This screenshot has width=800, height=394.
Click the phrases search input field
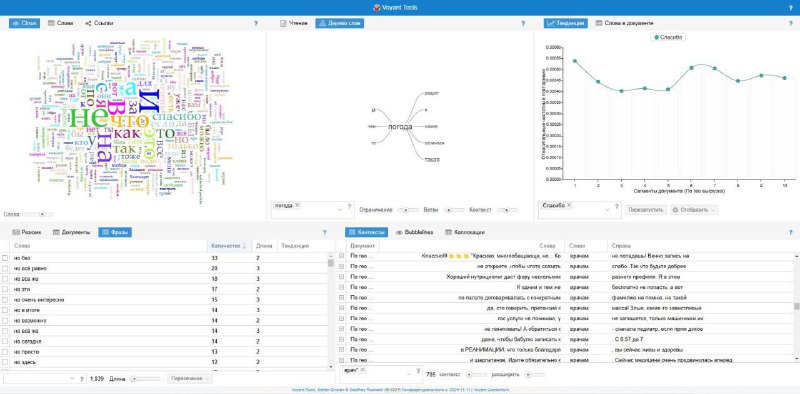tap(38, 379)
